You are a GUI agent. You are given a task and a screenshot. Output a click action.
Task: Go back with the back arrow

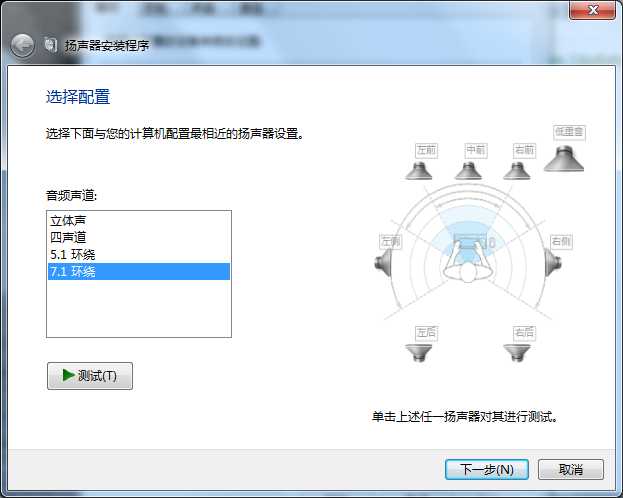(22, 46)
